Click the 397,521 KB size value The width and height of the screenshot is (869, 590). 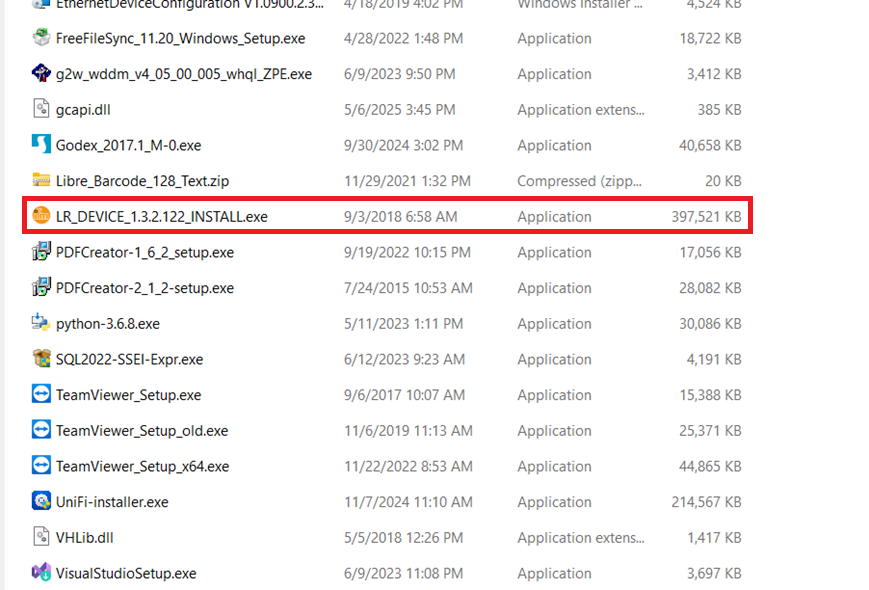click(707, 217)
